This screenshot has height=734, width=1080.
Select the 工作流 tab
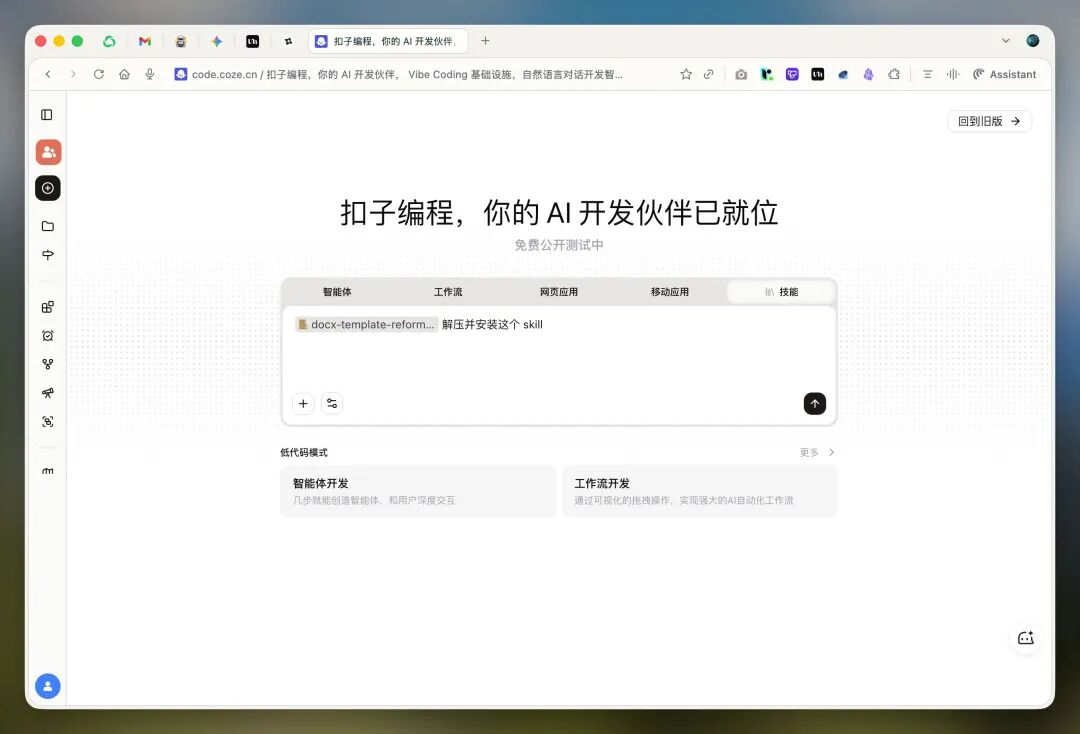[448, 292]
